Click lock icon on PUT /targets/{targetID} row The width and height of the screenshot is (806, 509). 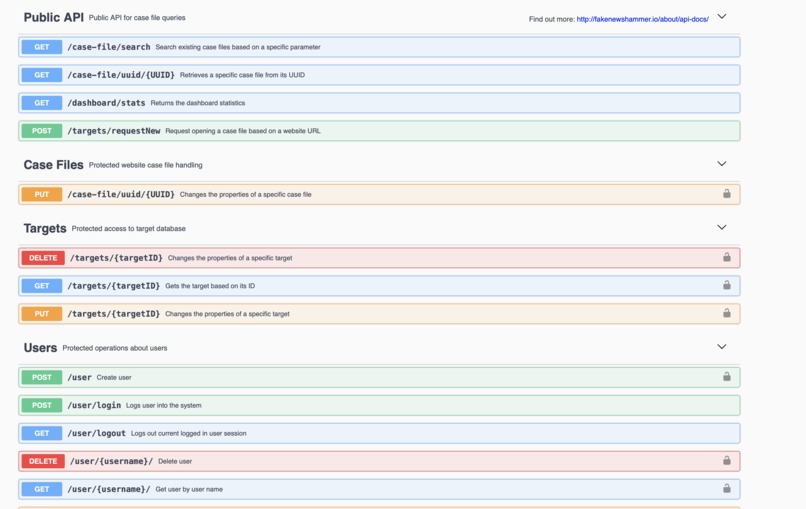coord(726,313)
